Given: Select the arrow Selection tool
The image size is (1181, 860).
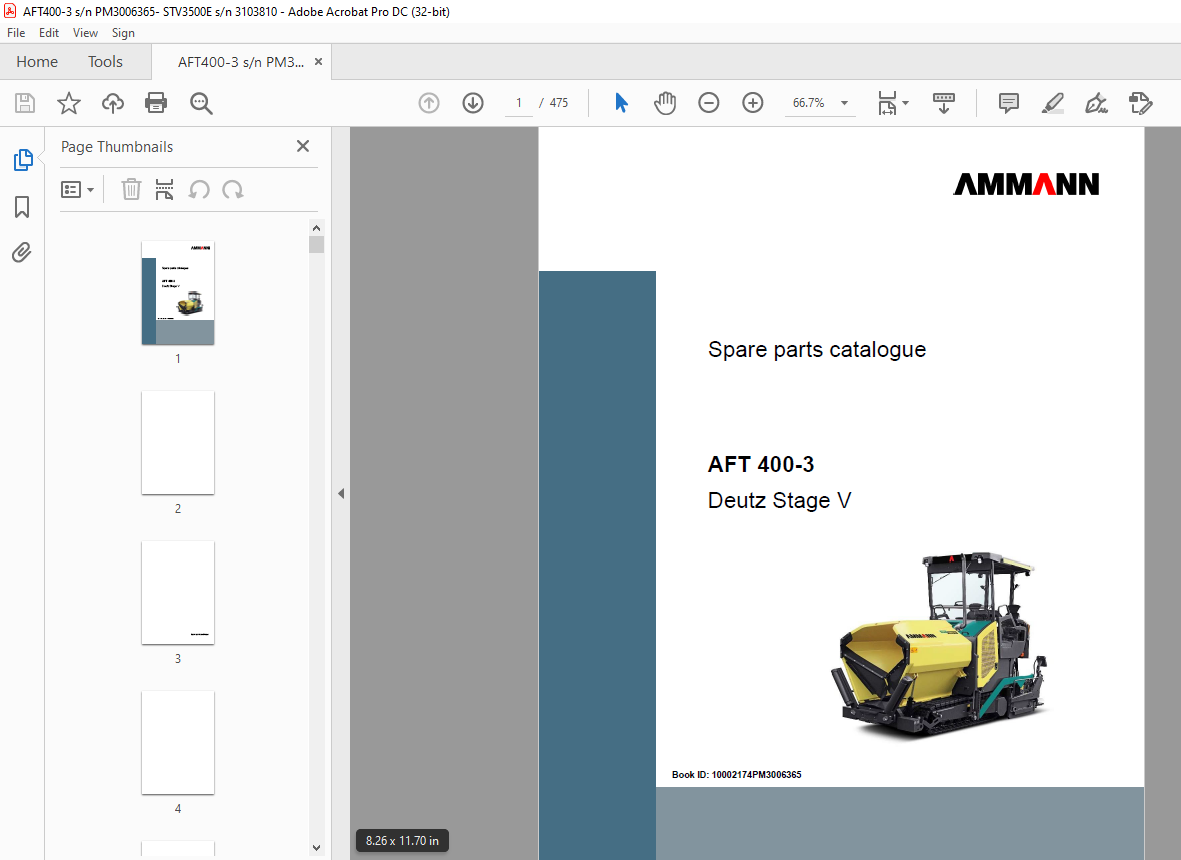Looking at the screenshot, I should [621, 103].
